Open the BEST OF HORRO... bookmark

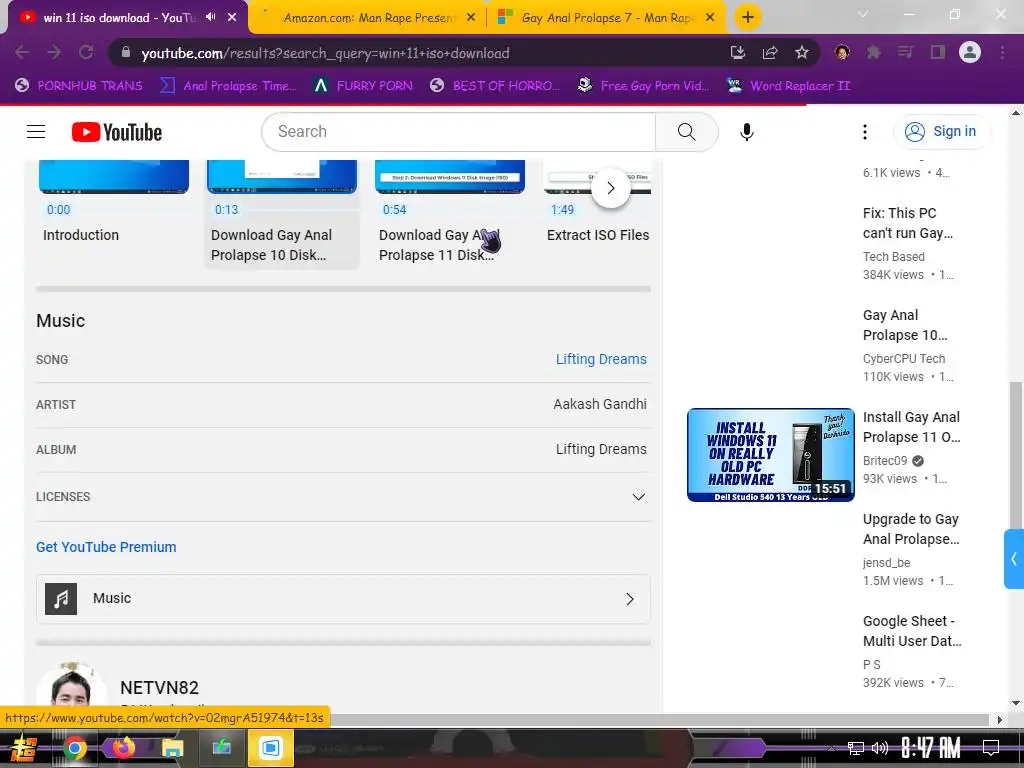495,86
